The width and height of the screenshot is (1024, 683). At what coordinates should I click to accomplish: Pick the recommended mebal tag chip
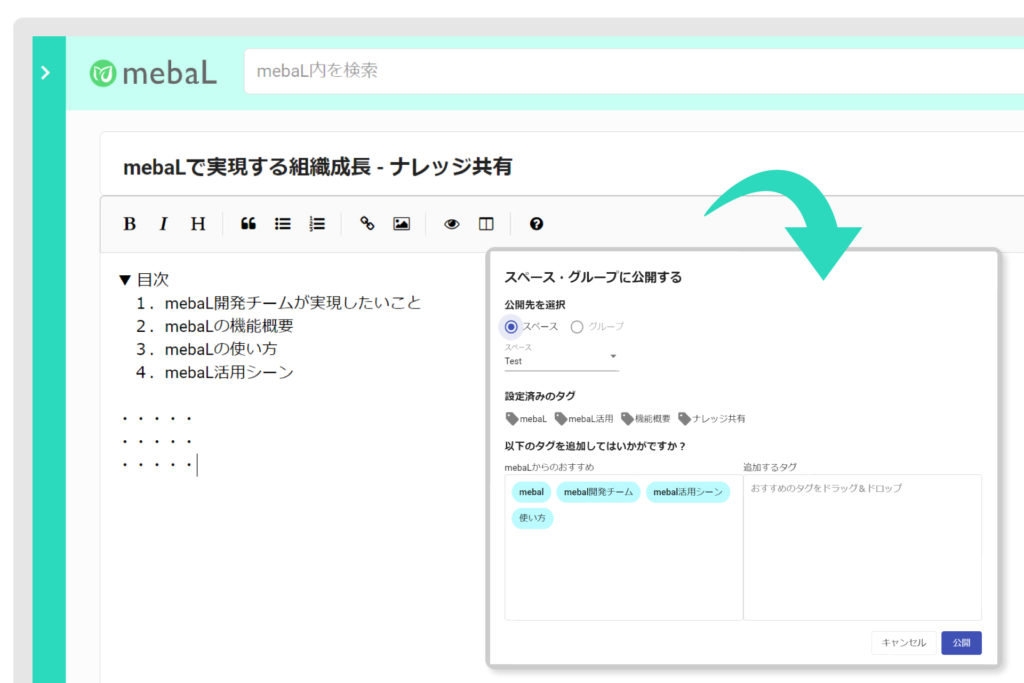531,492
